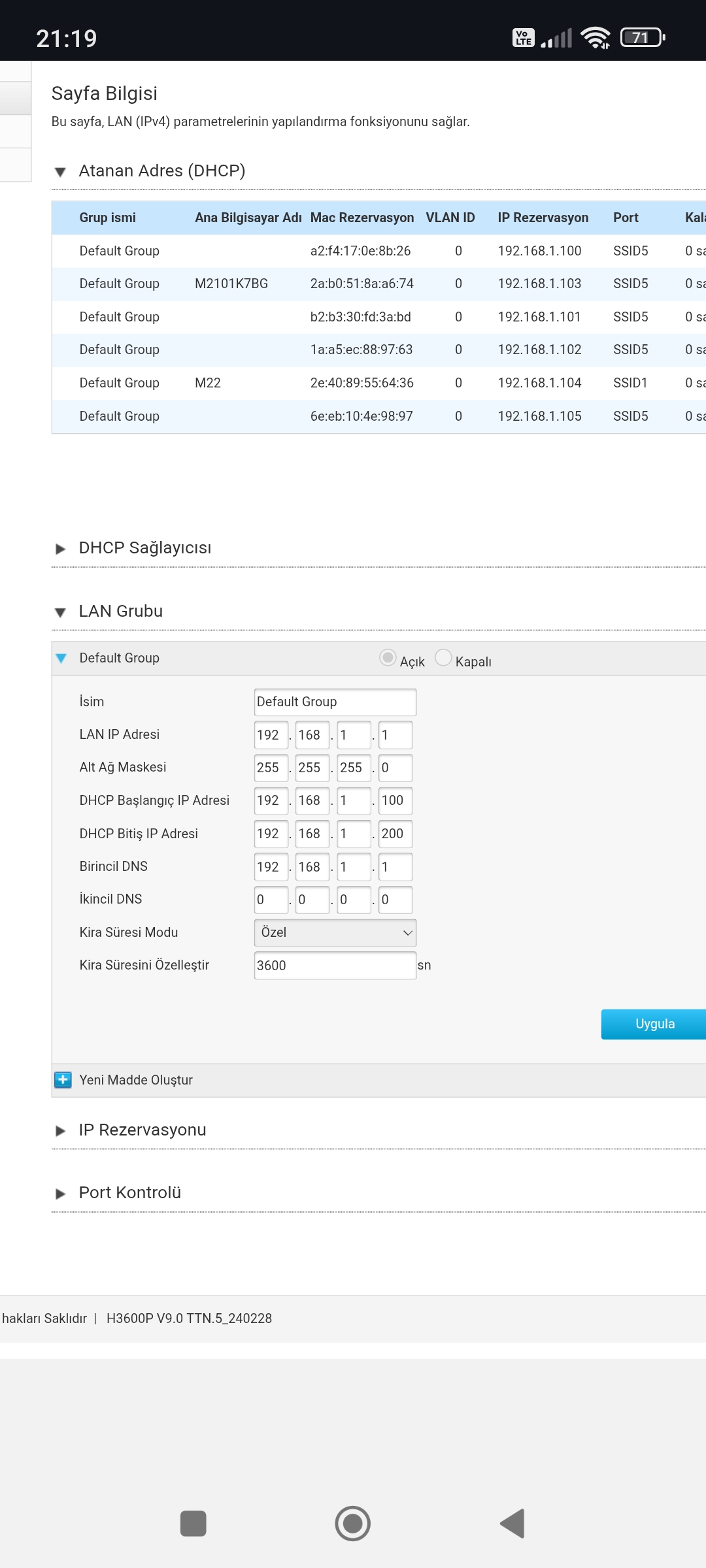Tap the battery indicator showing 71

643,38
